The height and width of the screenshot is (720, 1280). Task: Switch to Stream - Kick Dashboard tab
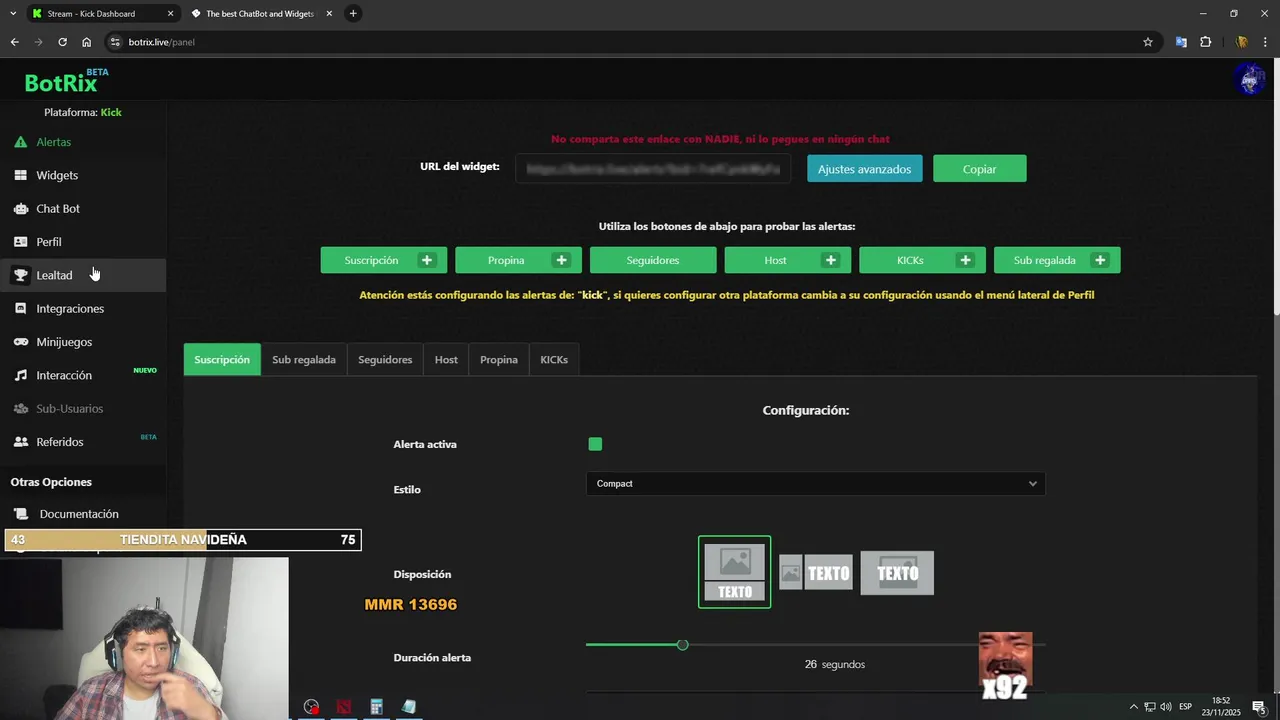pyautogui.click(x=91, y=13)
